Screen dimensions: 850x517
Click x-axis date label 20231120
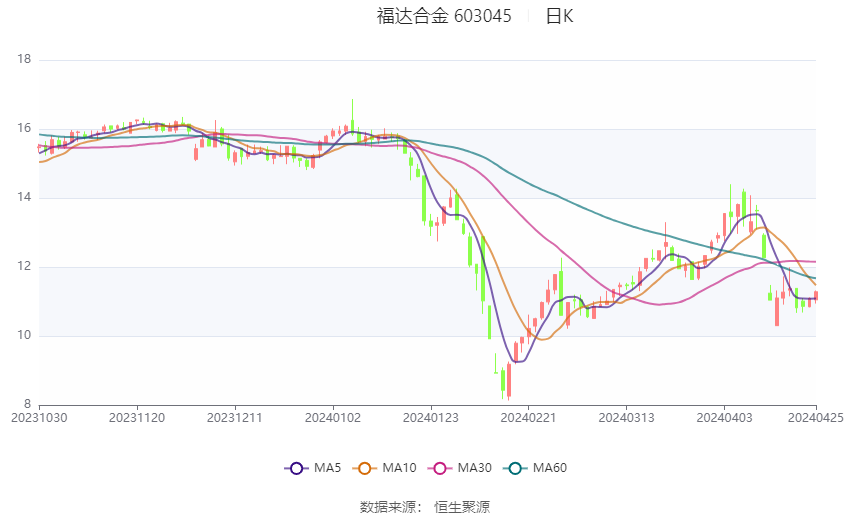pyautogui.click(x=137, y=418)
